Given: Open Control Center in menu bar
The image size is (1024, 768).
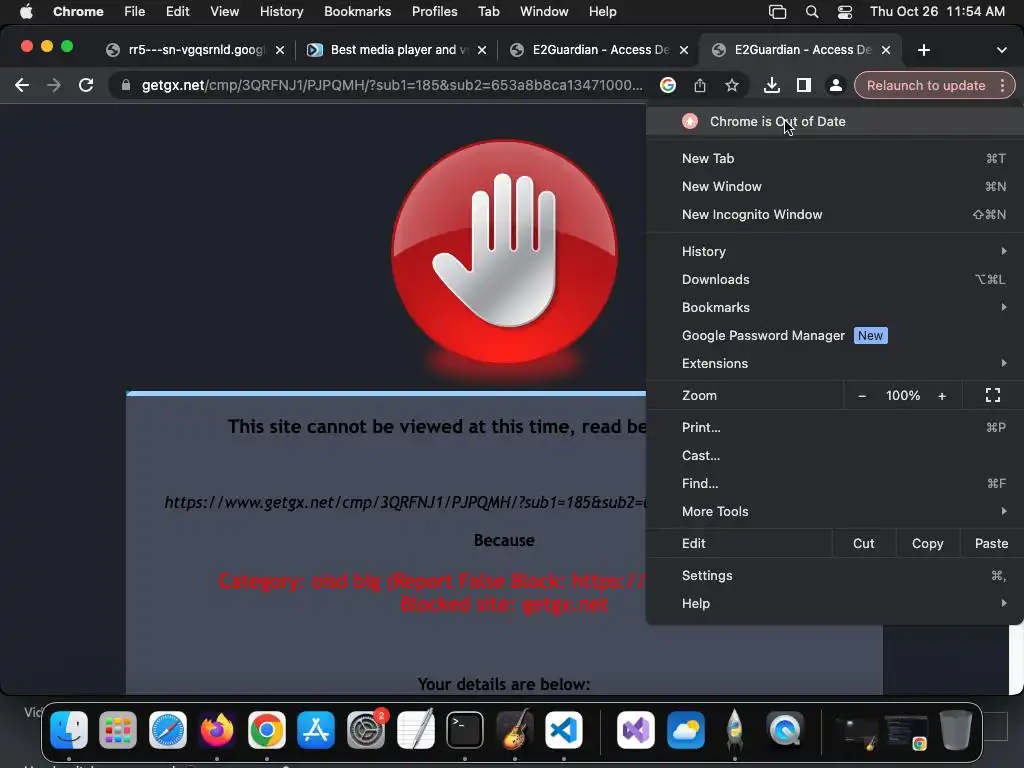Looking at the screenshot, I should pos(844,12).
